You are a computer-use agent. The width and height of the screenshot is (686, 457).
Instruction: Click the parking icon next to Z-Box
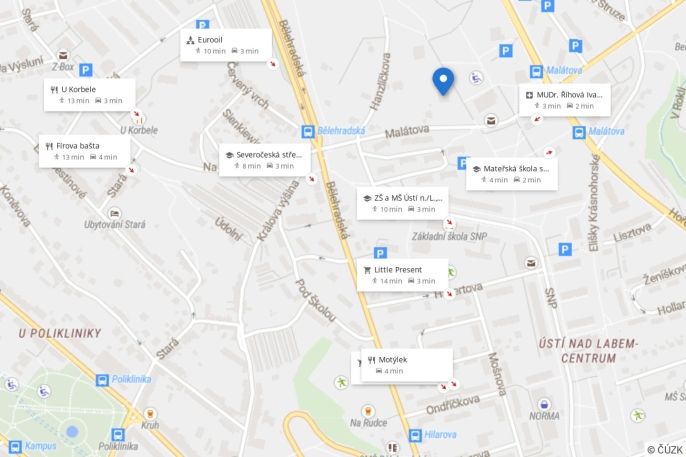coord(86,70)
